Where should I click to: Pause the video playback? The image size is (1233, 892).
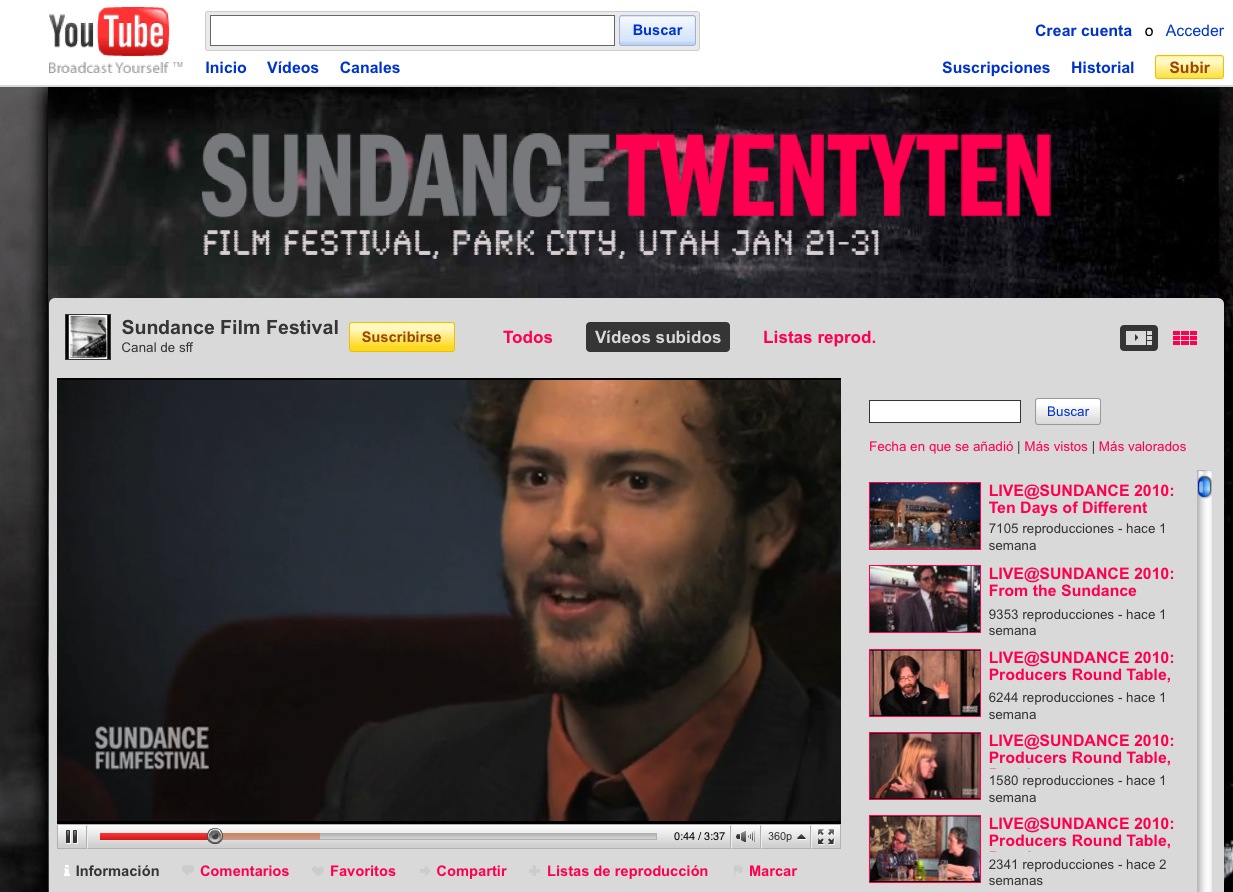point(72,836)
